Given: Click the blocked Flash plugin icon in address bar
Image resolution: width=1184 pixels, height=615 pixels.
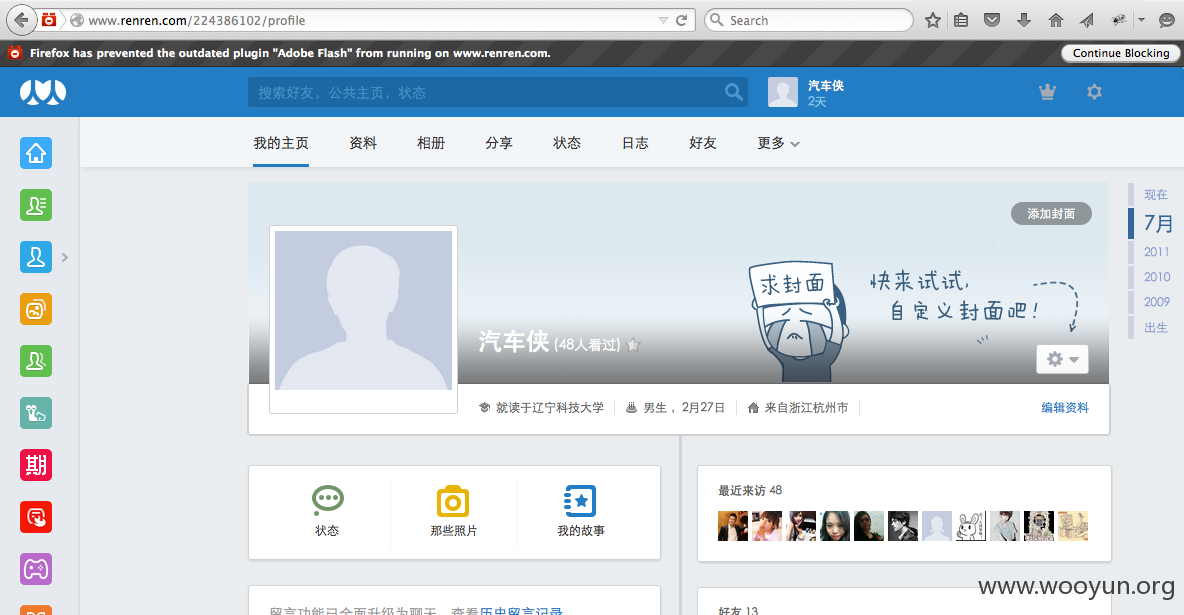Looking at the screenshot, I should pos(49,20).
